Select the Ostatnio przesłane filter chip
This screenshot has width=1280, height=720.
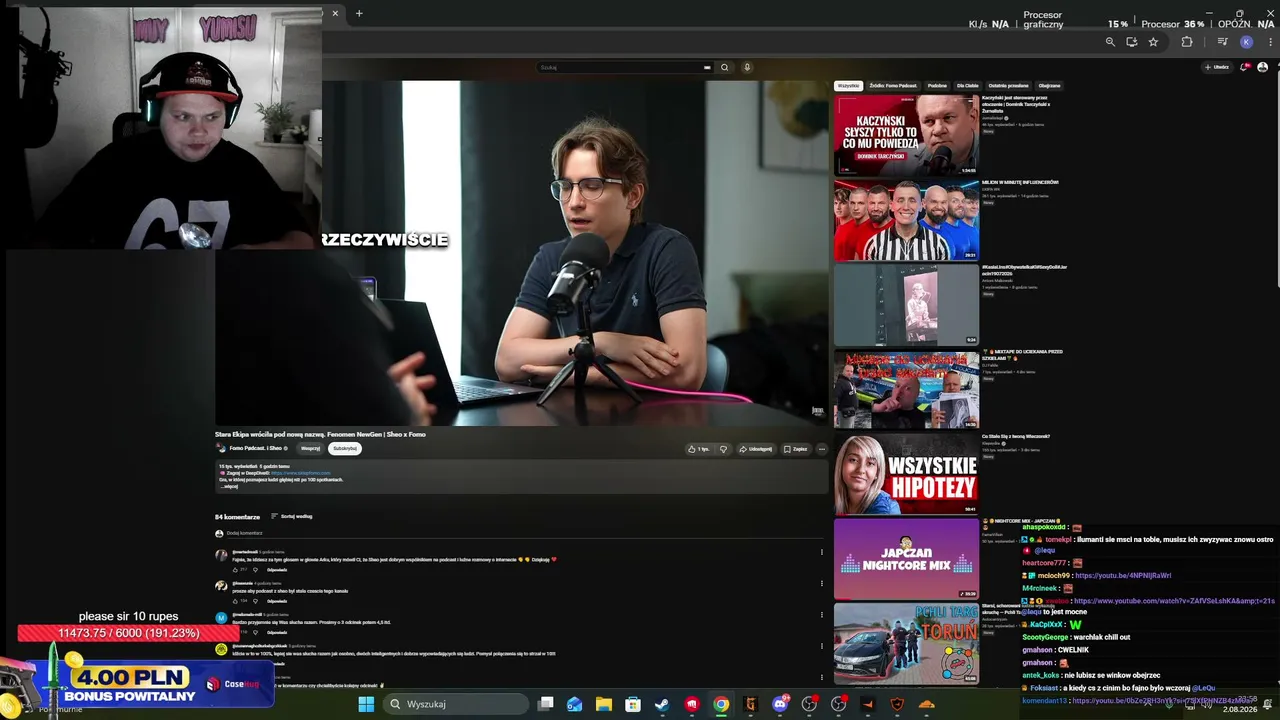pyautogui.click(x=1009, y=86)
